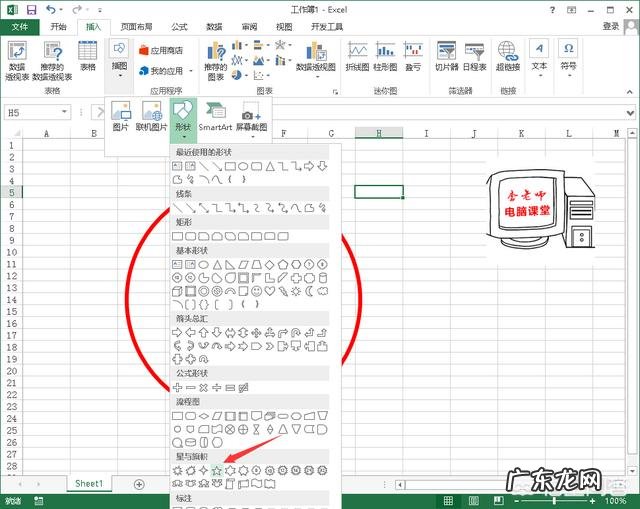The image size is (640, 509).
Task: Switch to the Developer tab
Action: pyautogui.click(x=327, y=27)
